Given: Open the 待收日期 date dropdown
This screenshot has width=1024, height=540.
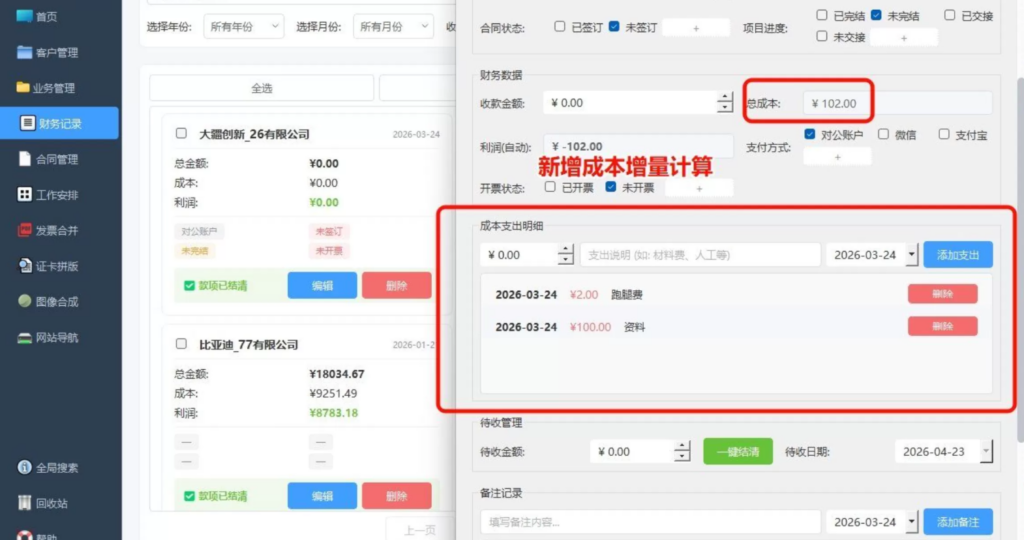Looking at the screenshot, I should click(x=986, y=451).
